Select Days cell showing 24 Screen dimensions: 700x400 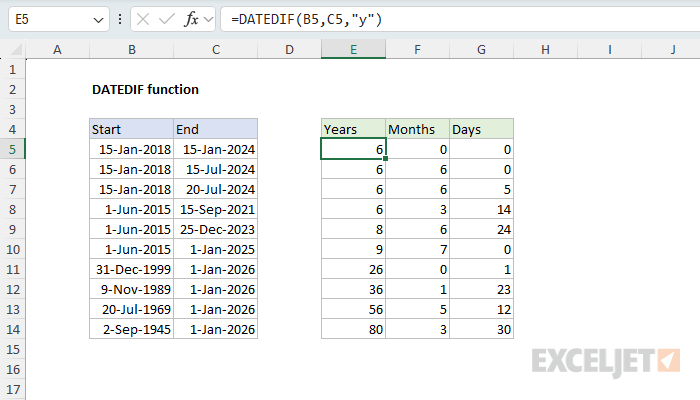click(481, 229)
